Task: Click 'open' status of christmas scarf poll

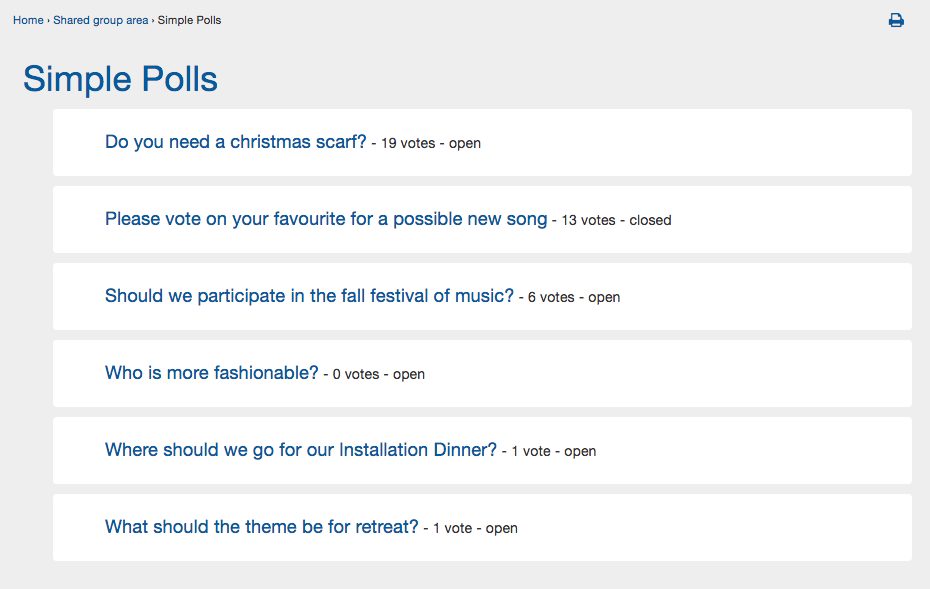Action: pos(464,144)
